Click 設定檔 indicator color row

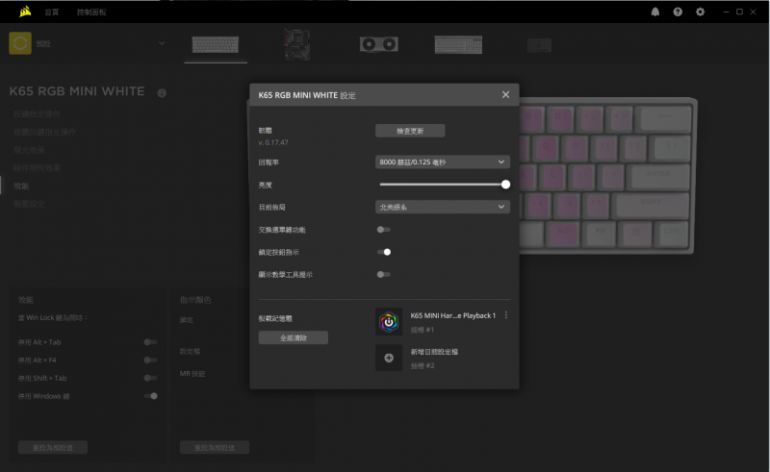(190, 352)
